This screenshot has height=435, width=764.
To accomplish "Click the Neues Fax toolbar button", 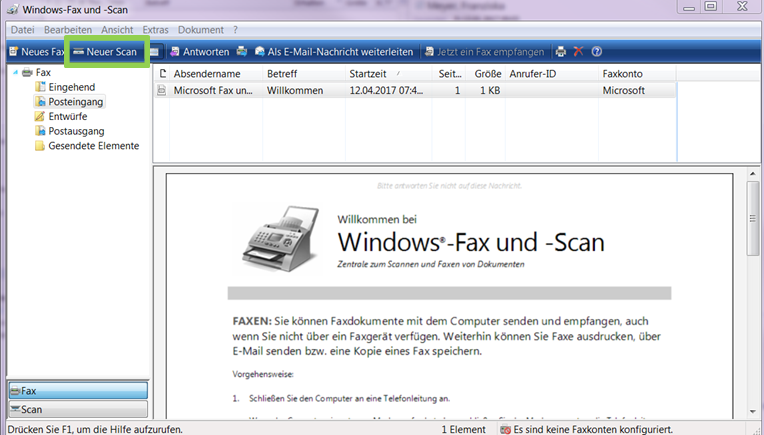I will [x=37, y=52].
